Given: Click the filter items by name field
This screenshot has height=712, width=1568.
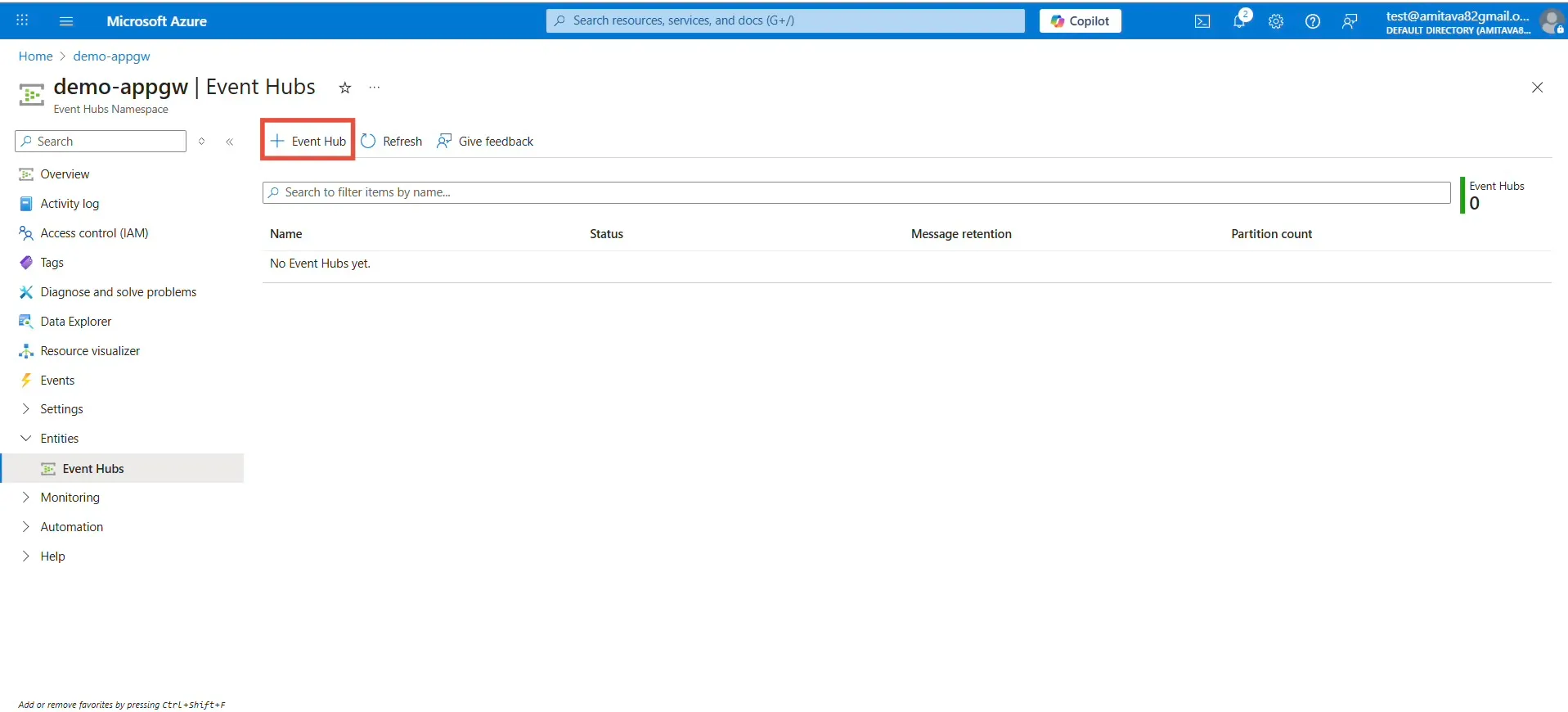Looking at the screenshot, I should click(856, 192).
